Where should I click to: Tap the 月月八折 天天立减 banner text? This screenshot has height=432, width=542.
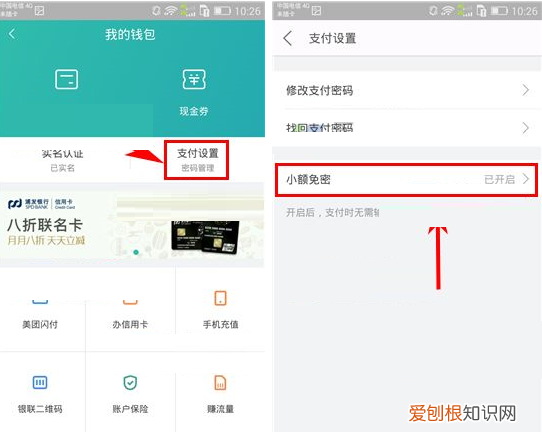(46, 240)
